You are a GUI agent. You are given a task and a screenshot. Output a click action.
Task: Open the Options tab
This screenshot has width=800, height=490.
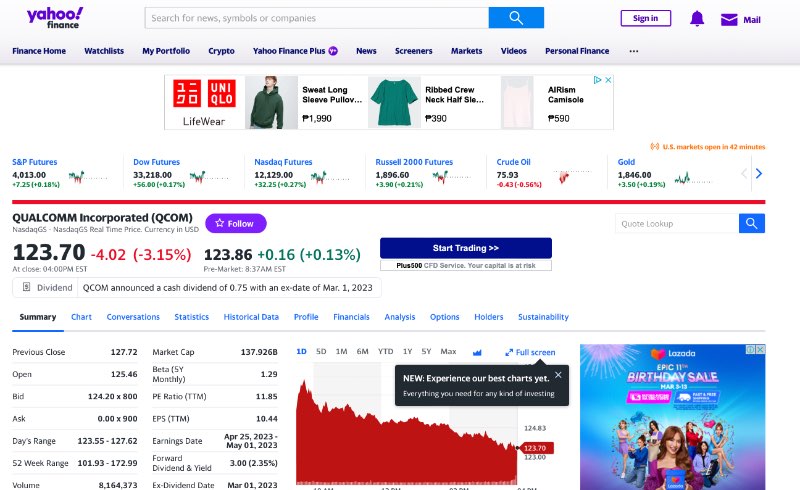(x=444, y=317)
